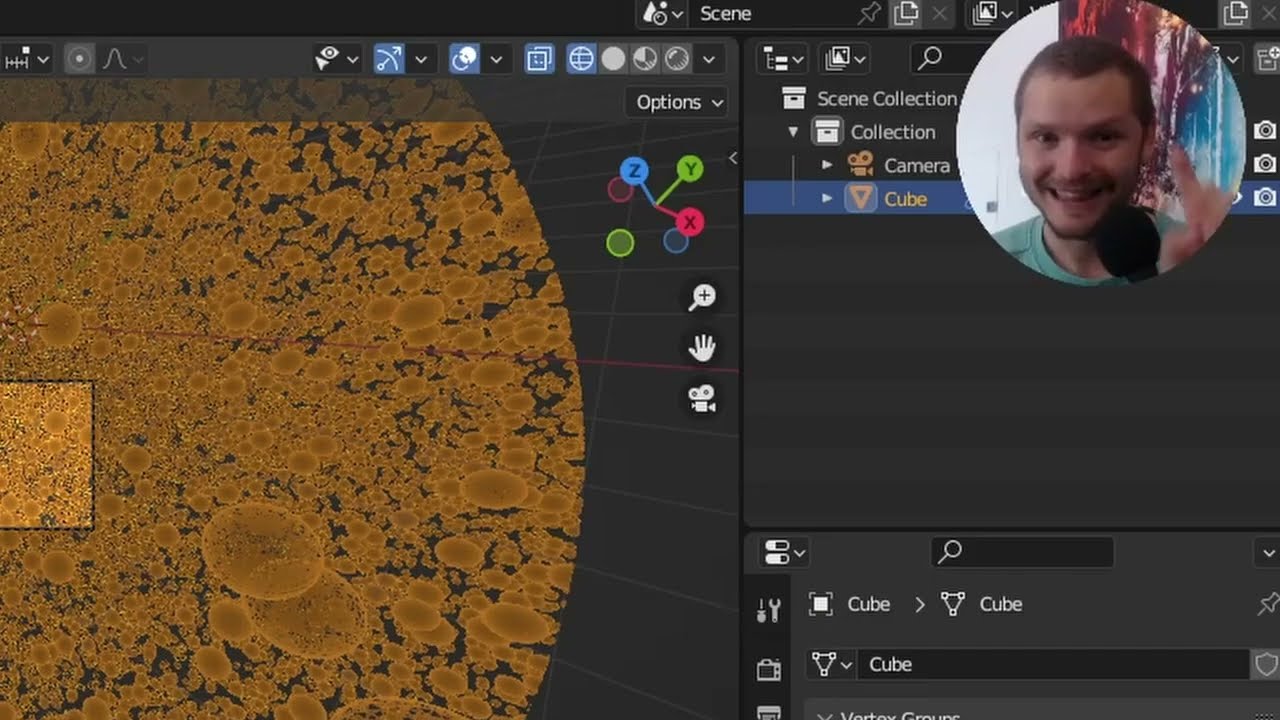
Task: Delete the scene with the X button
Action: point(939,14)
